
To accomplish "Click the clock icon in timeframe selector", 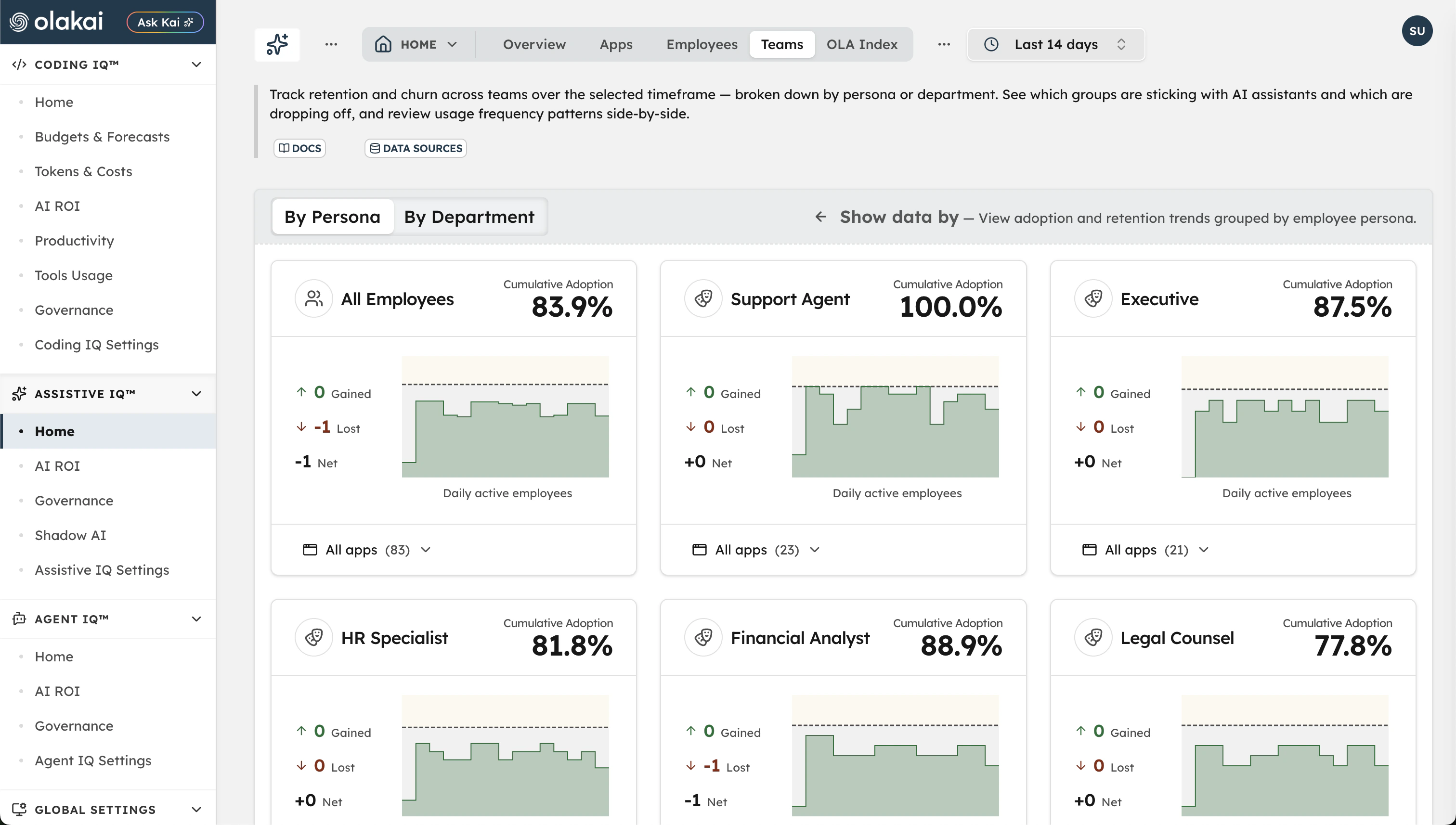I will [x=991, y=44].
